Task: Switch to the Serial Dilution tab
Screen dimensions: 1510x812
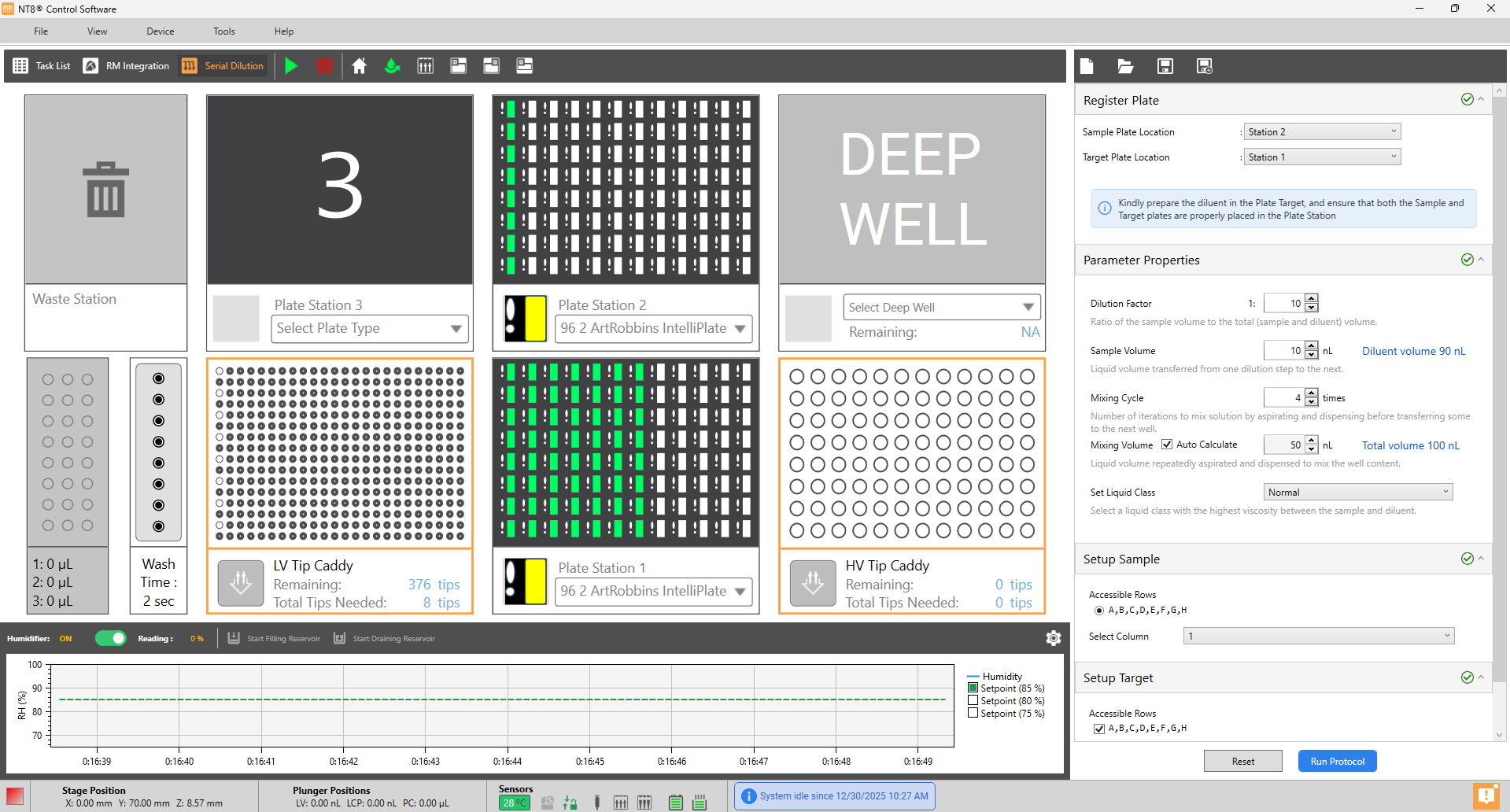Action: pos(223,66)
